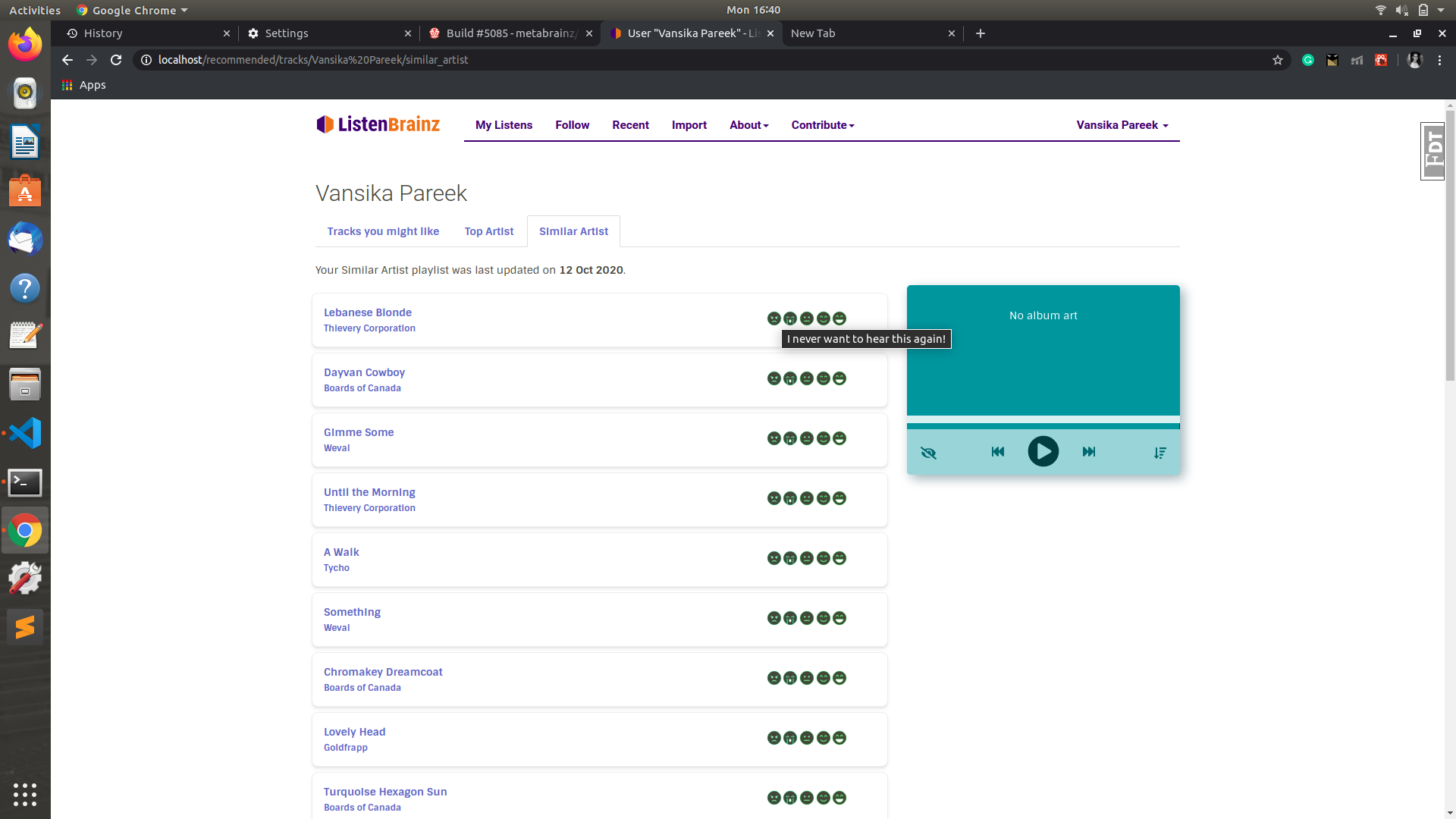Skip to the next track

pos(1089,451)
